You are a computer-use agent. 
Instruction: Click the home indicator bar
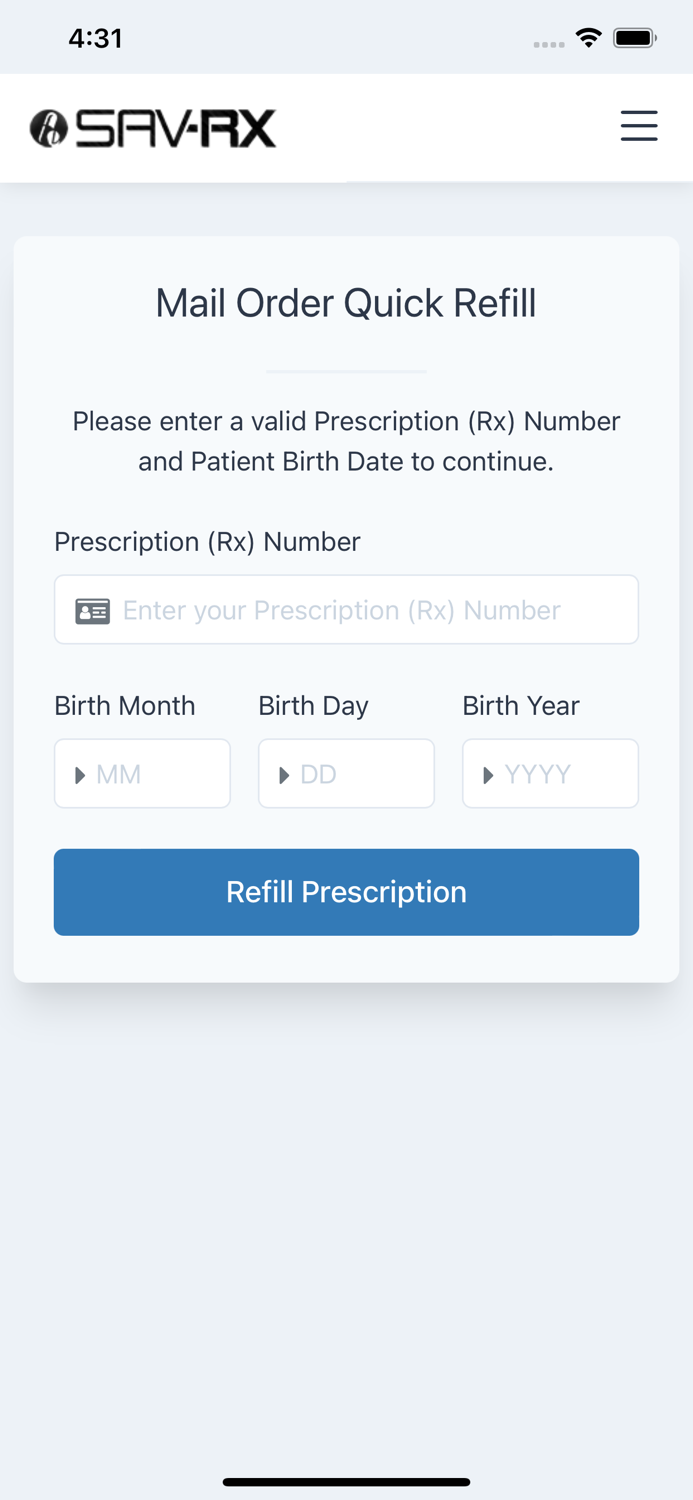point(346,1482)
